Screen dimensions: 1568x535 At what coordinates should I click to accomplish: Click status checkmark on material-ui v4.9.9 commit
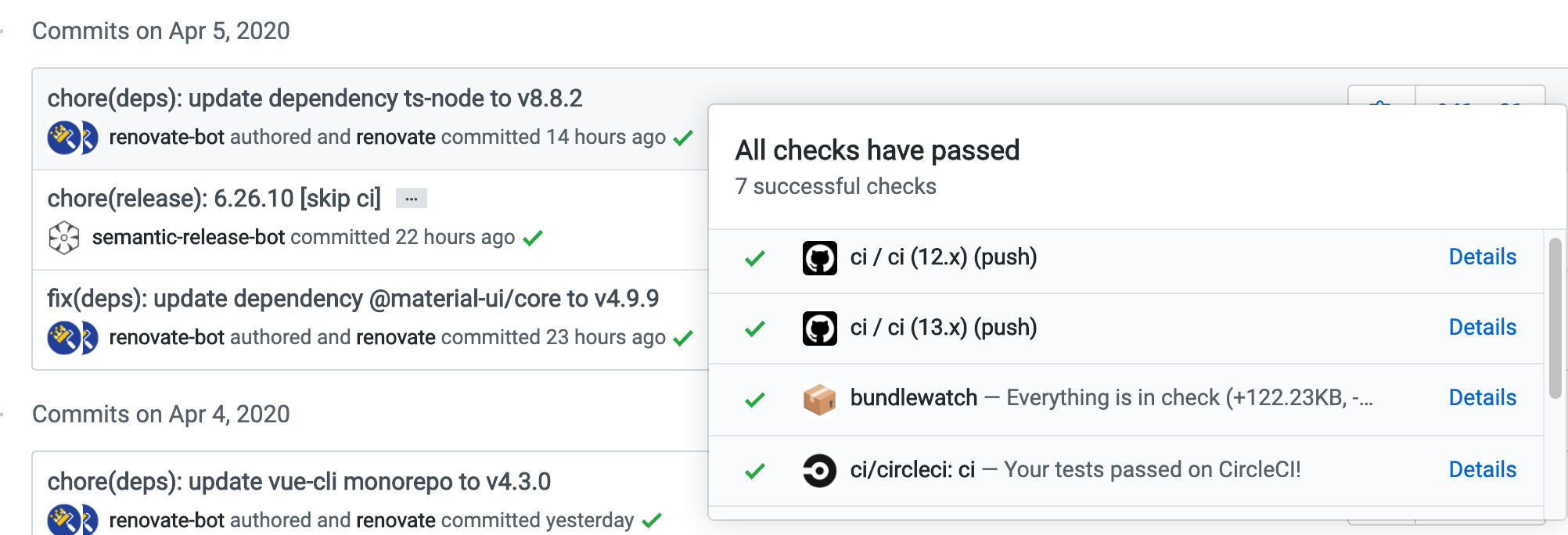[x=683, y=338]
